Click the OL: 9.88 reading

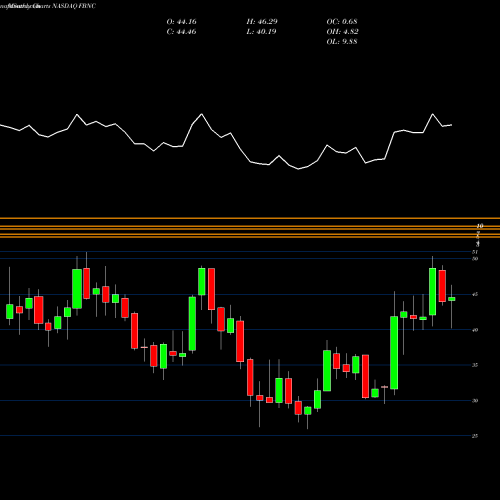342,42
